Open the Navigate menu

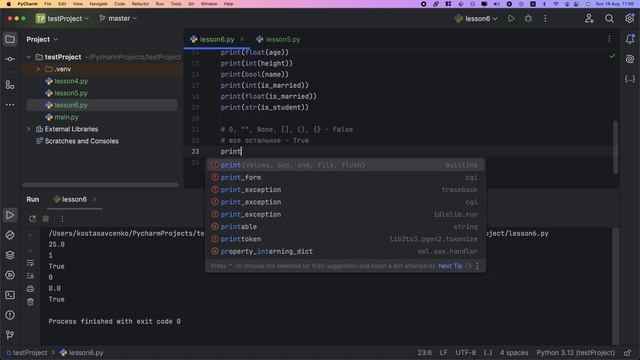tap(98, 4)
